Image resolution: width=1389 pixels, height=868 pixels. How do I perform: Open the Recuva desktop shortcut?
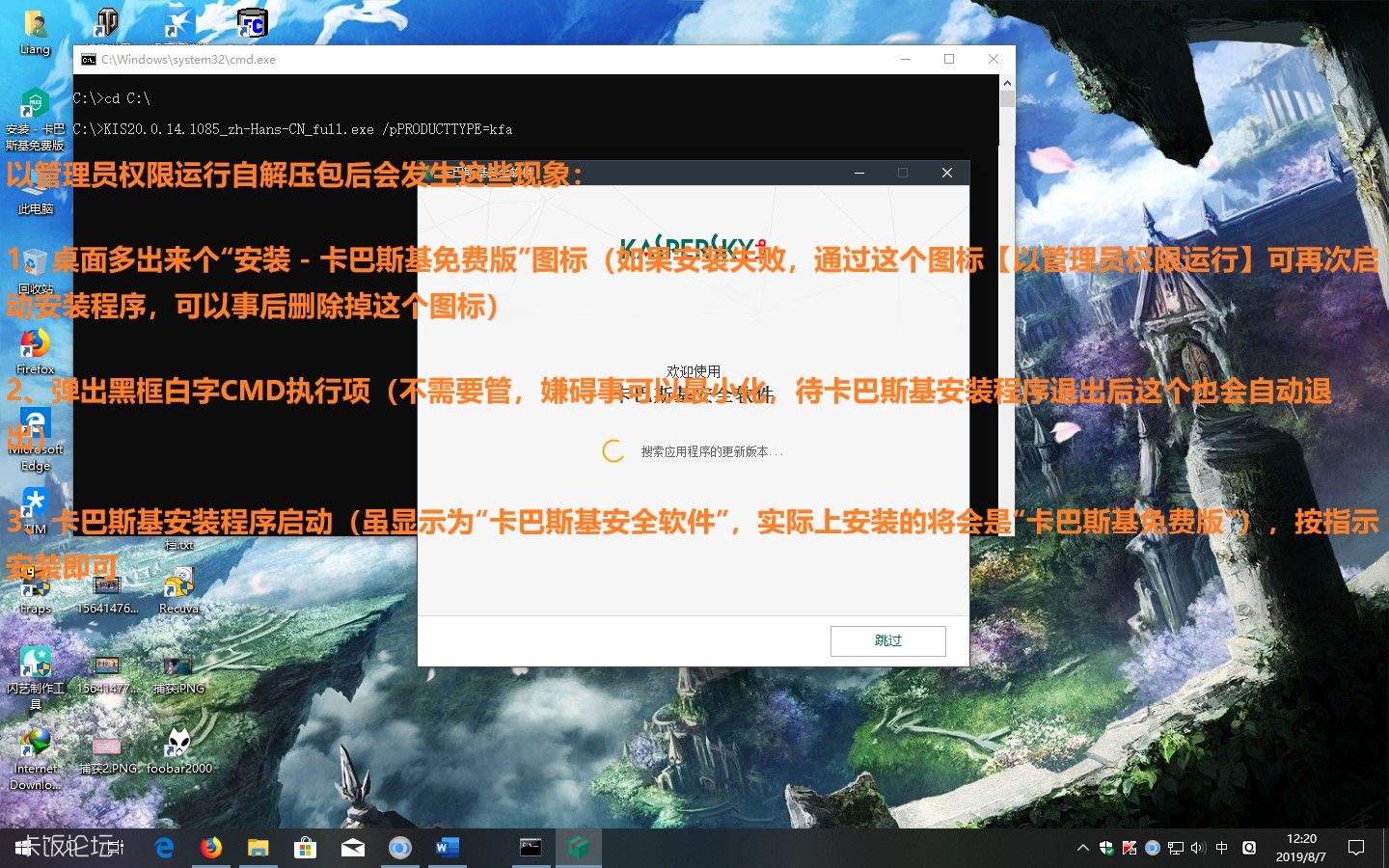click(178, 590)
